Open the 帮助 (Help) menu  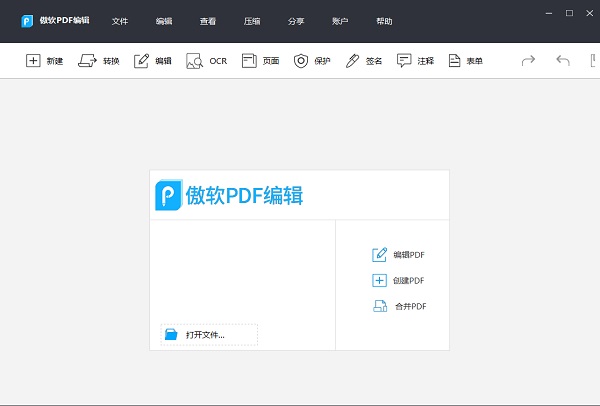384,21
